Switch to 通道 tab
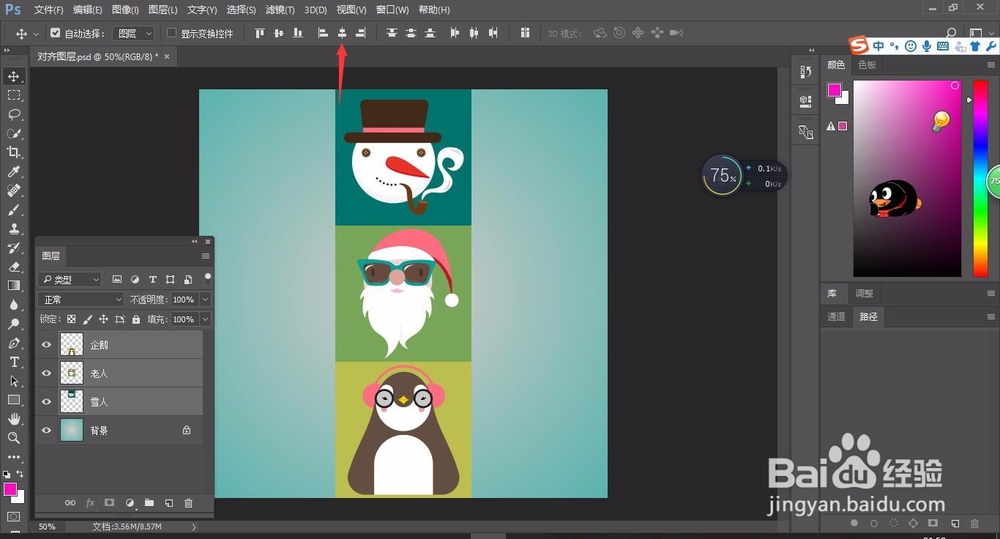This screenshot has width=1000, height=539. coord(836,316)
